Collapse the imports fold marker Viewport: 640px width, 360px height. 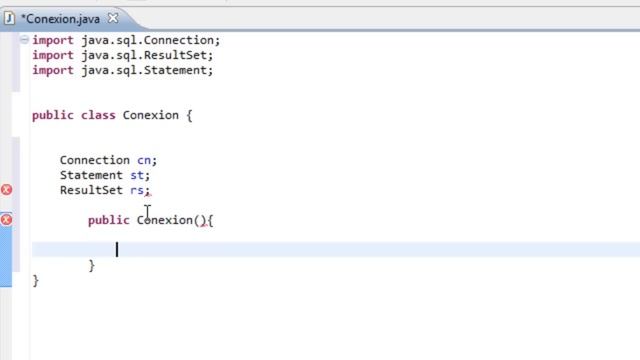coord(24,40)
